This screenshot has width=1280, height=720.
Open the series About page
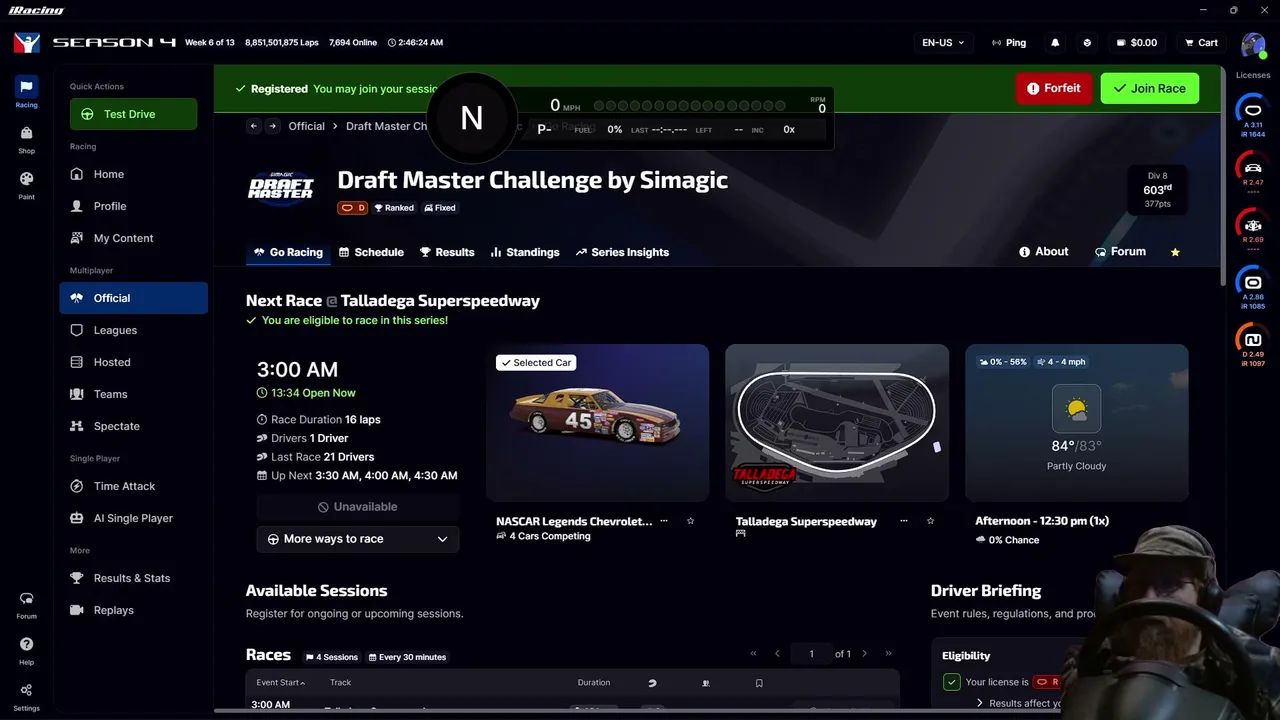[x=1043, y=252]
